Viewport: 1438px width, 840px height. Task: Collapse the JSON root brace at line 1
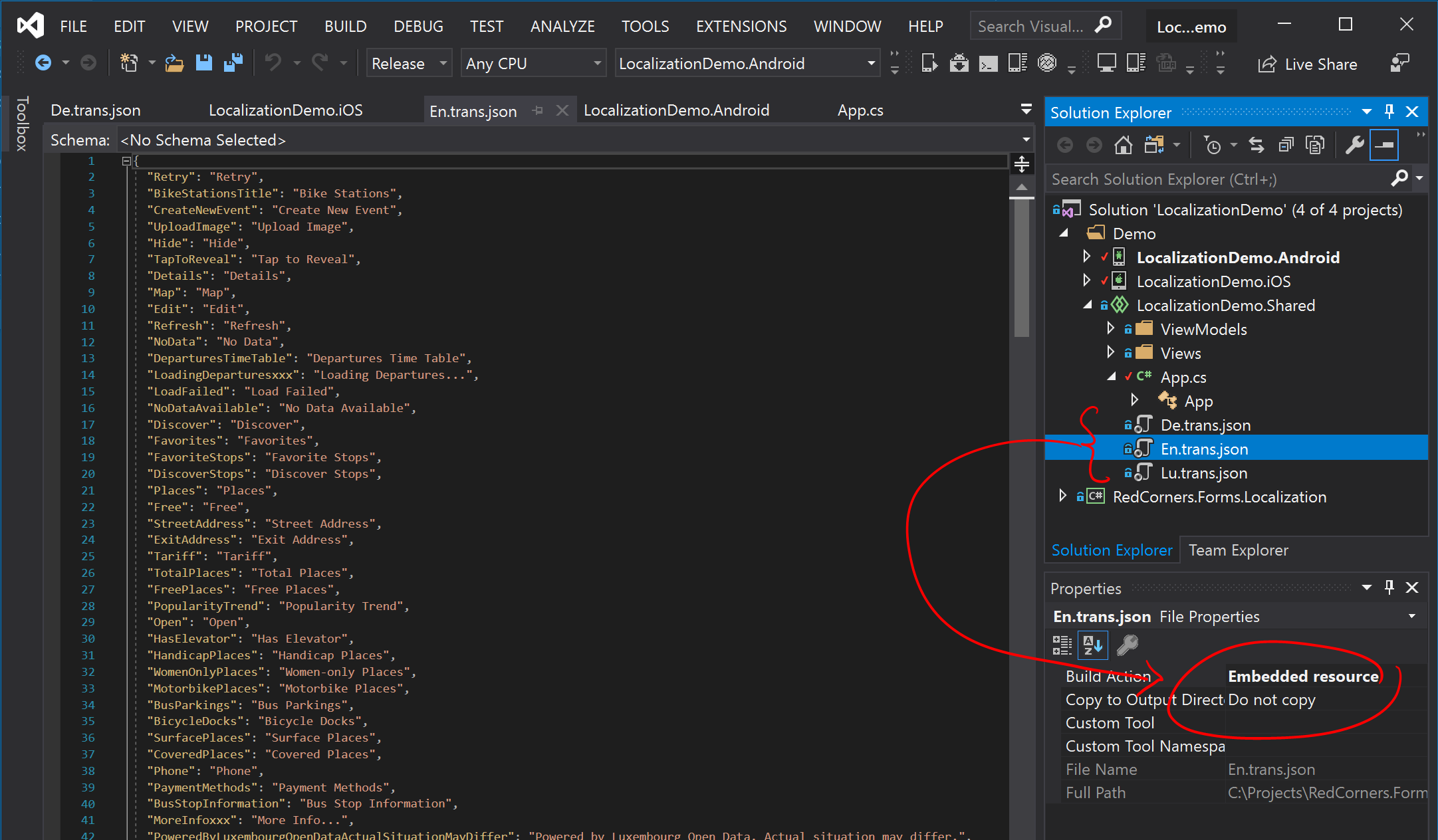point(126,161)
